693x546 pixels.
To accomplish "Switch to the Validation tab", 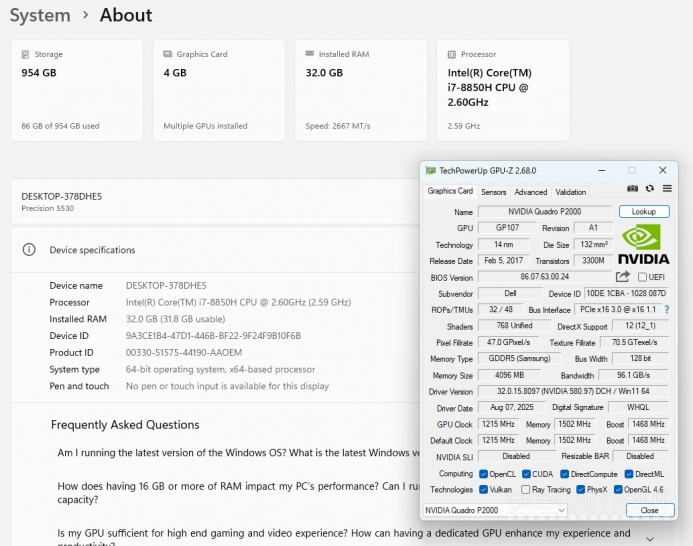I will 571,192.
